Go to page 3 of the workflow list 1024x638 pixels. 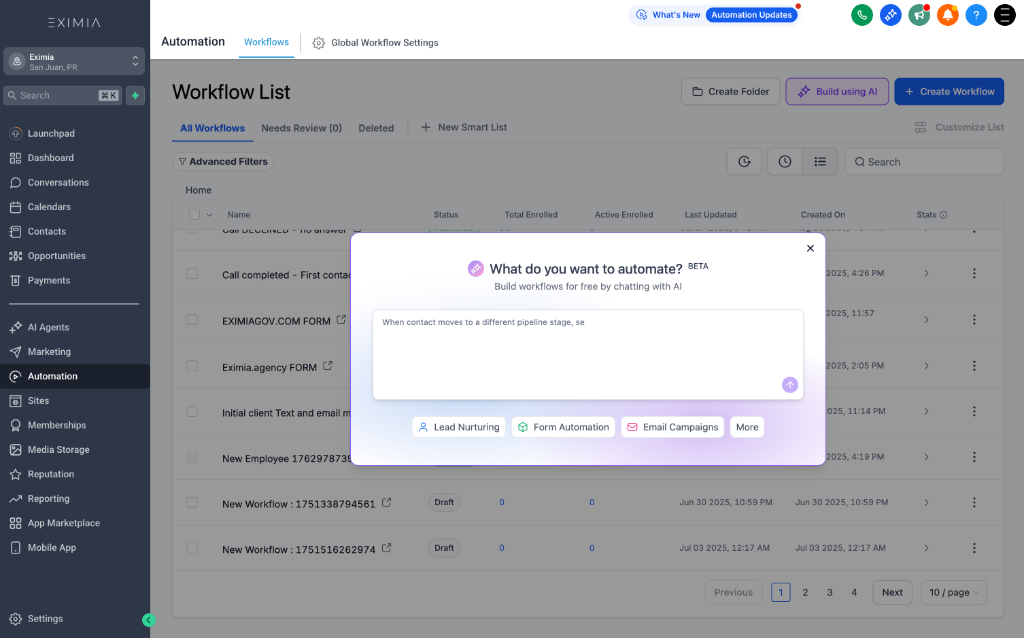[x=829, y=592]
